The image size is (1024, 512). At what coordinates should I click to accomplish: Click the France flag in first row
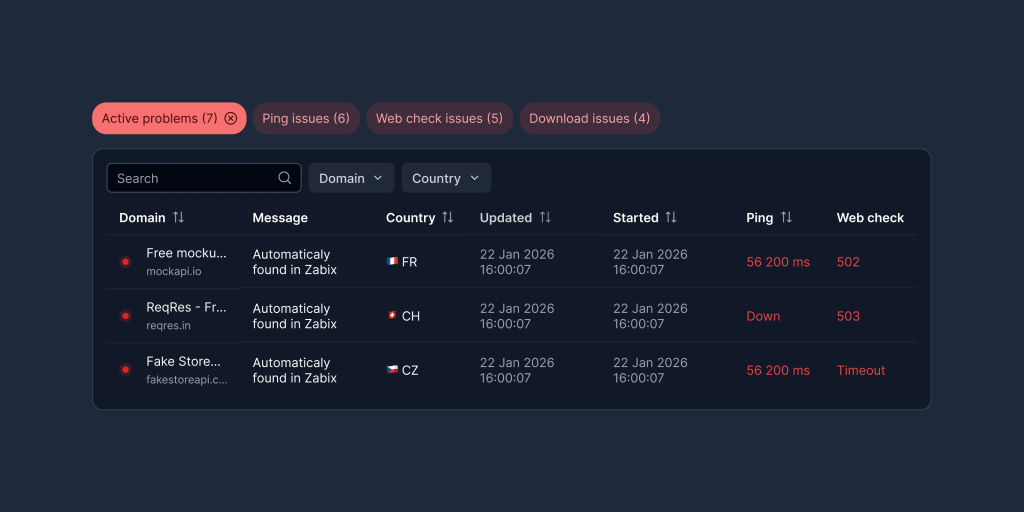(x=392, y=262)
